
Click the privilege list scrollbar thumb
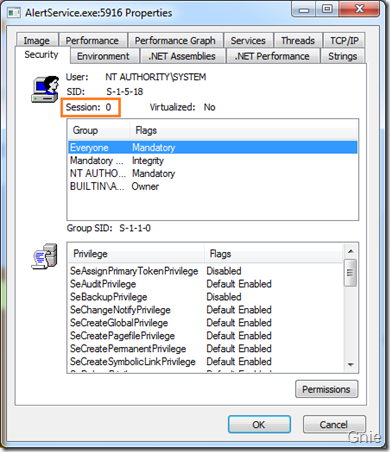(350, 273)
